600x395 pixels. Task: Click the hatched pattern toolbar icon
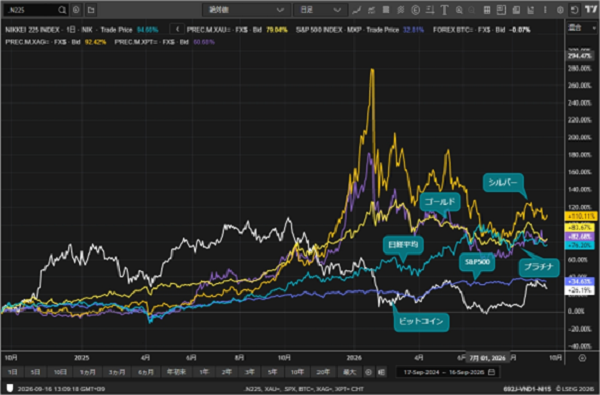(401, 10)
